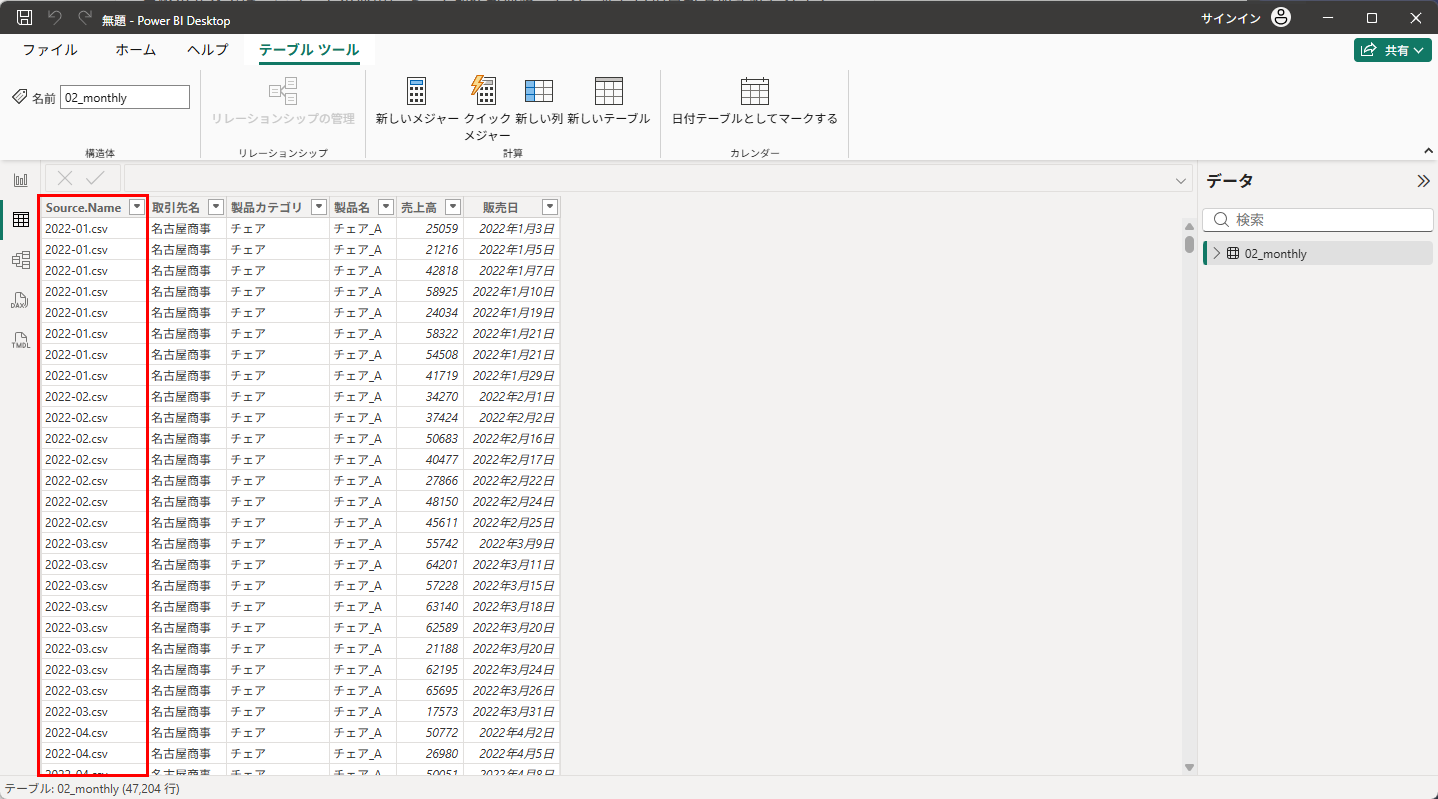Commit formula with the checkmark icon
This screenshot has height=799, width=1438.
click(95, 178)
